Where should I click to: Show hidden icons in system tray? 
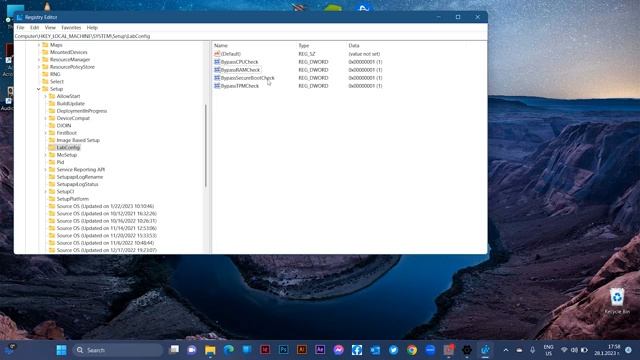click(506, 350)
